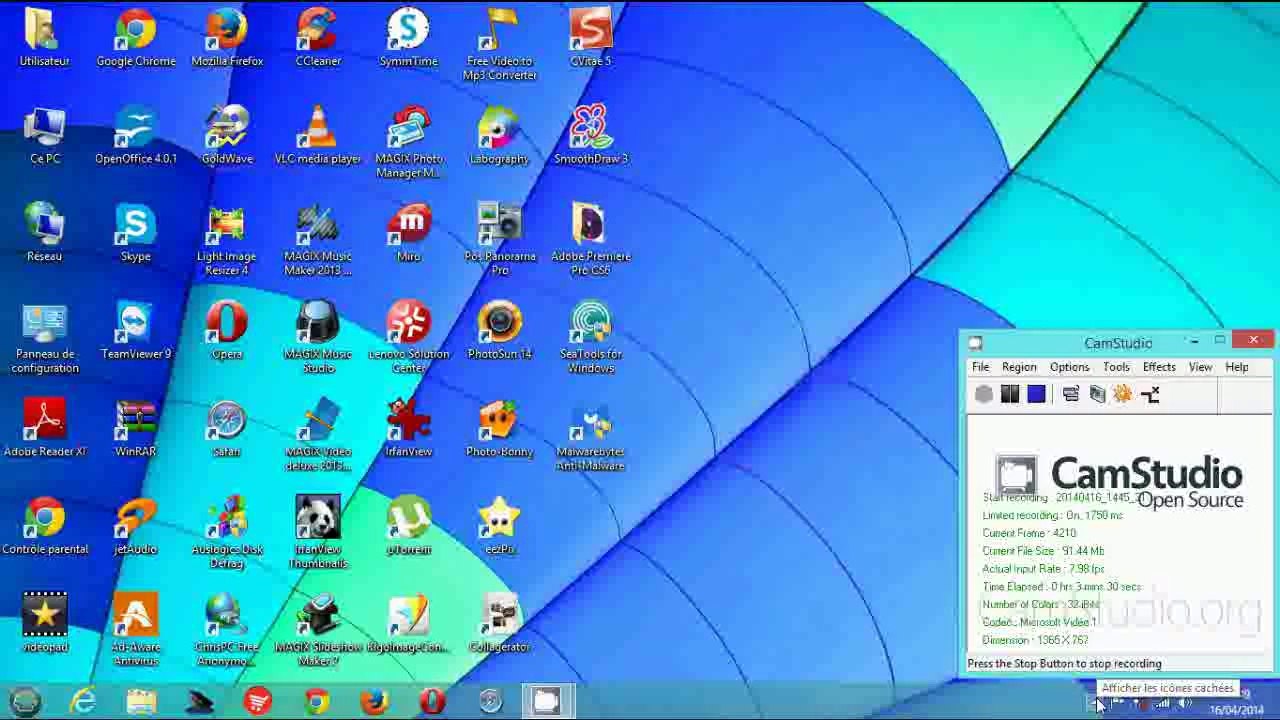Show hidden system tray icons

point(1095,704)
